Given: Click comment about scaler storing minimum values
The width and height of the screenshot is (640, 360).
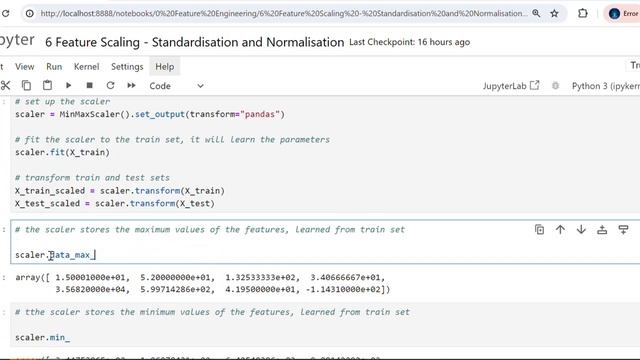Looking at the screenshot, I should (x=212, y=312).
